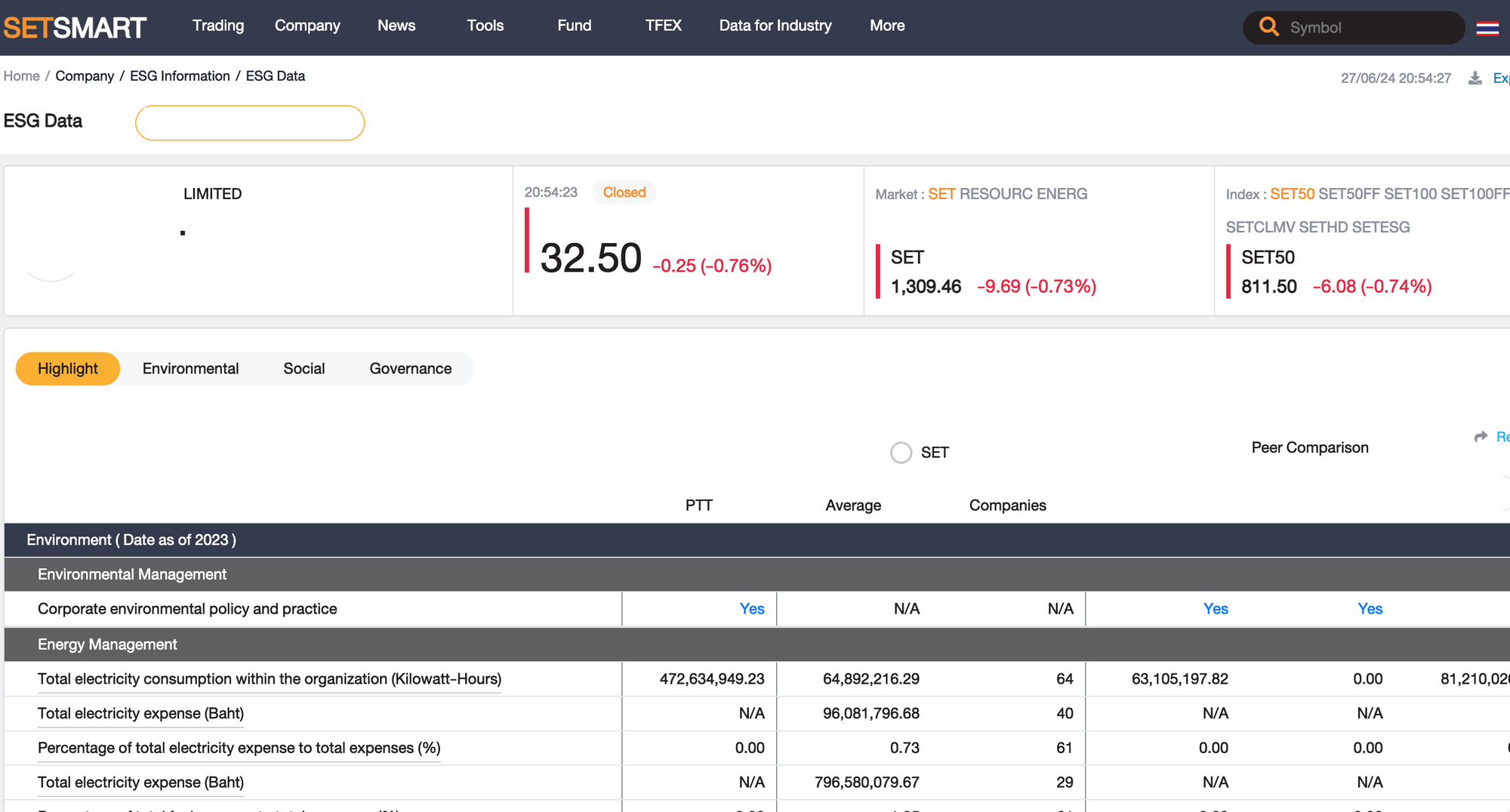
Task: Open the Company menu in the navbar
Action: click(x=307, y=26)
